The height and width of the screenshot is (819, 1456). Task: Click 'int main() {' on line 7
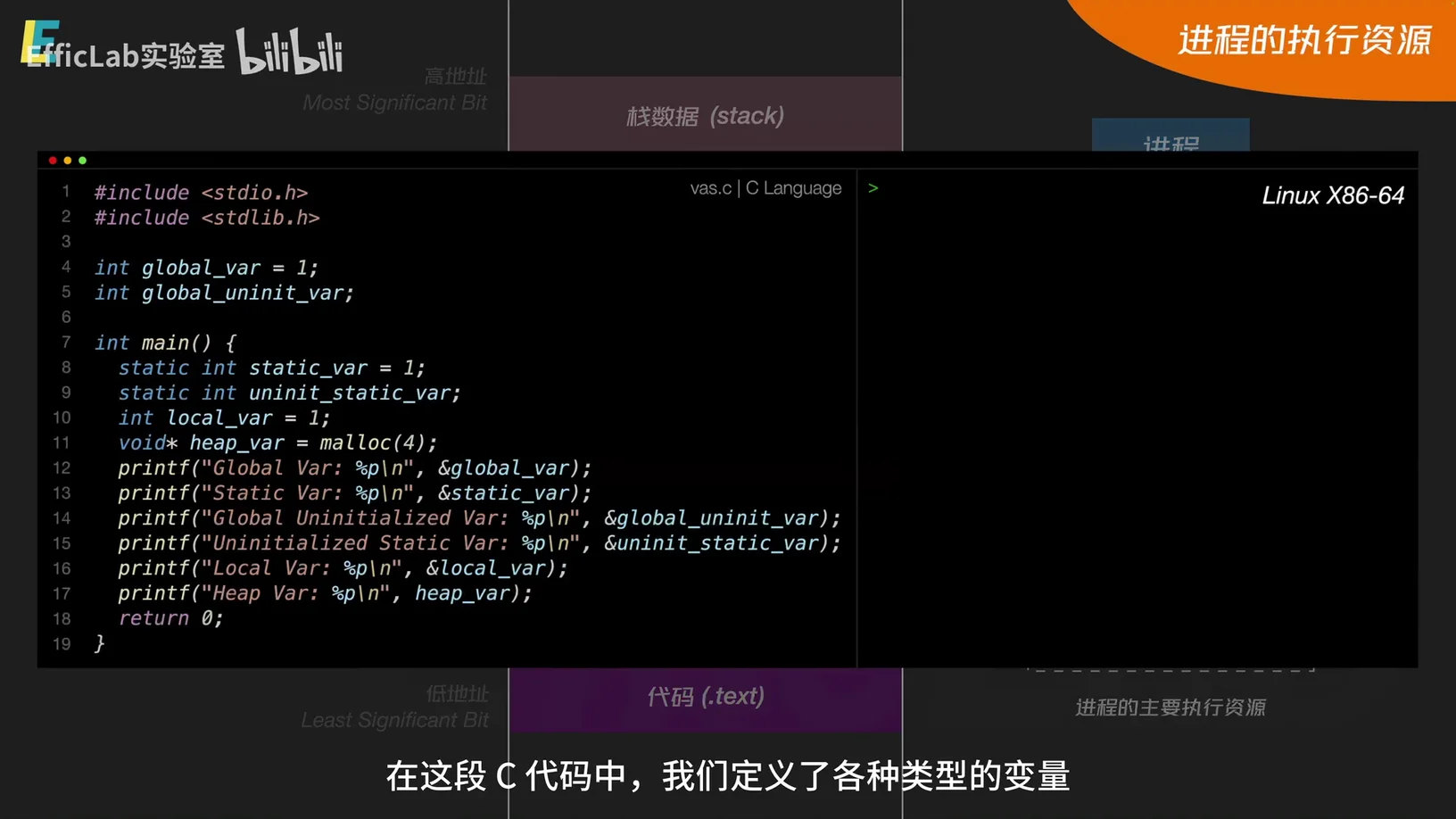point(165,343)
